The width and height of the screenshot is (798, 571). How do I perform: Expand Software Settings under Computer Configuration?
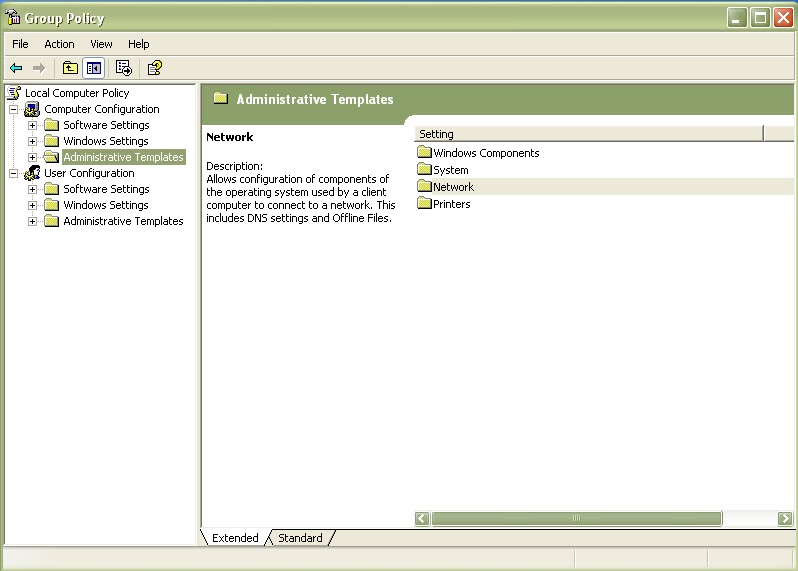[x=32, y=125]
